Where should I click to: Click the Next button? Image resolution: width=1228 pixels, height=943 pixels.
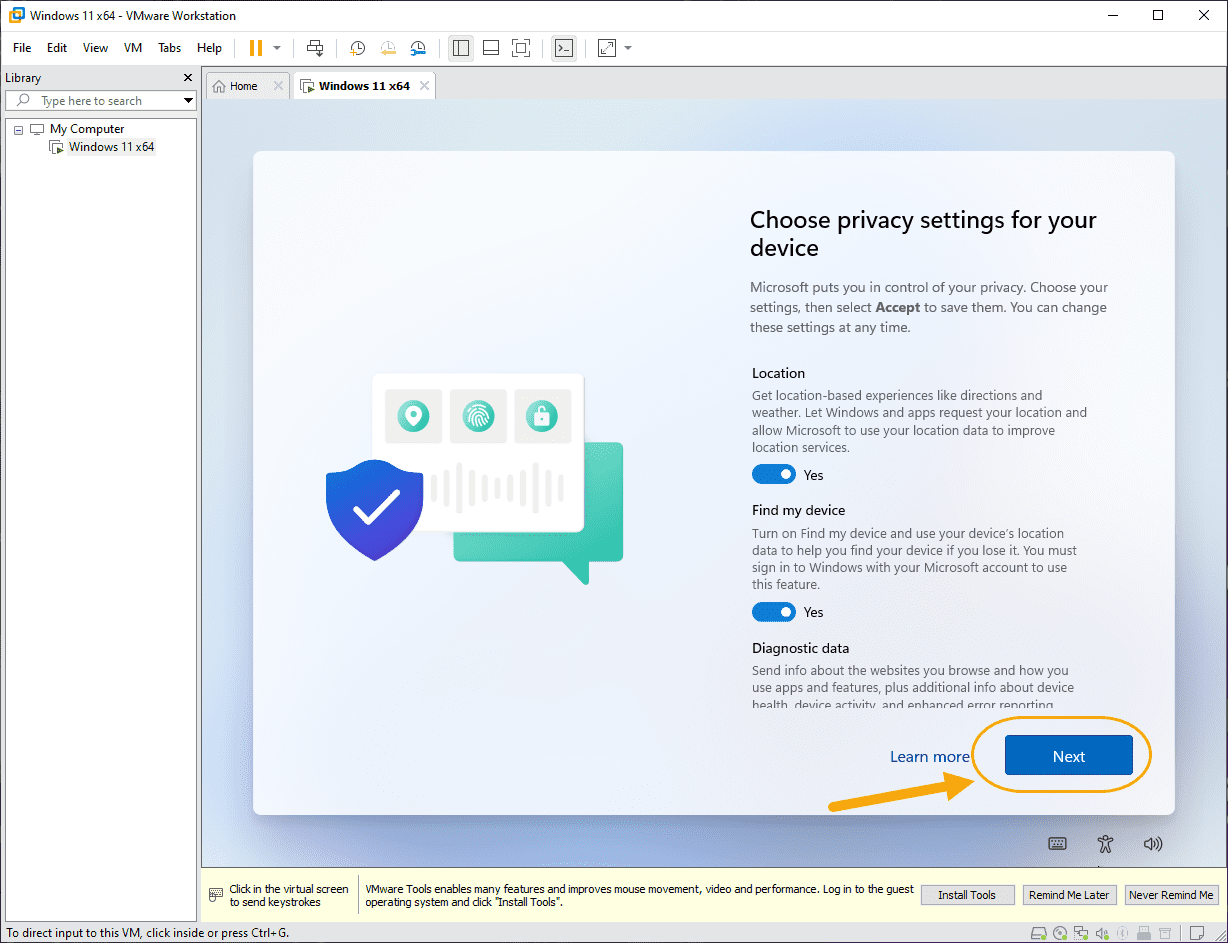1068,755
